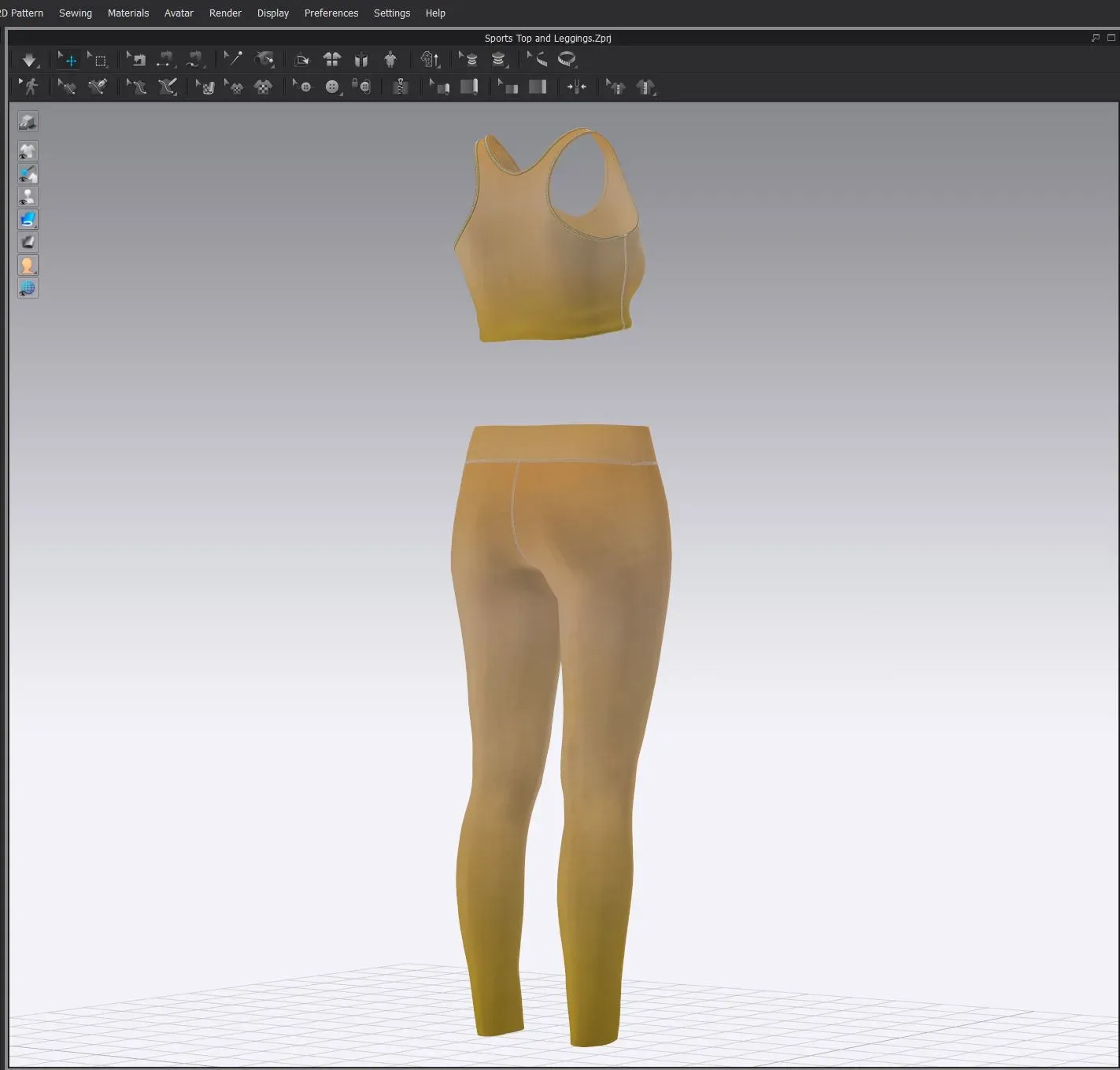Select the Edit Pattern Measure shirt tool
Viewport: 1120px width, 1070px height.
(x=615, y=87)
